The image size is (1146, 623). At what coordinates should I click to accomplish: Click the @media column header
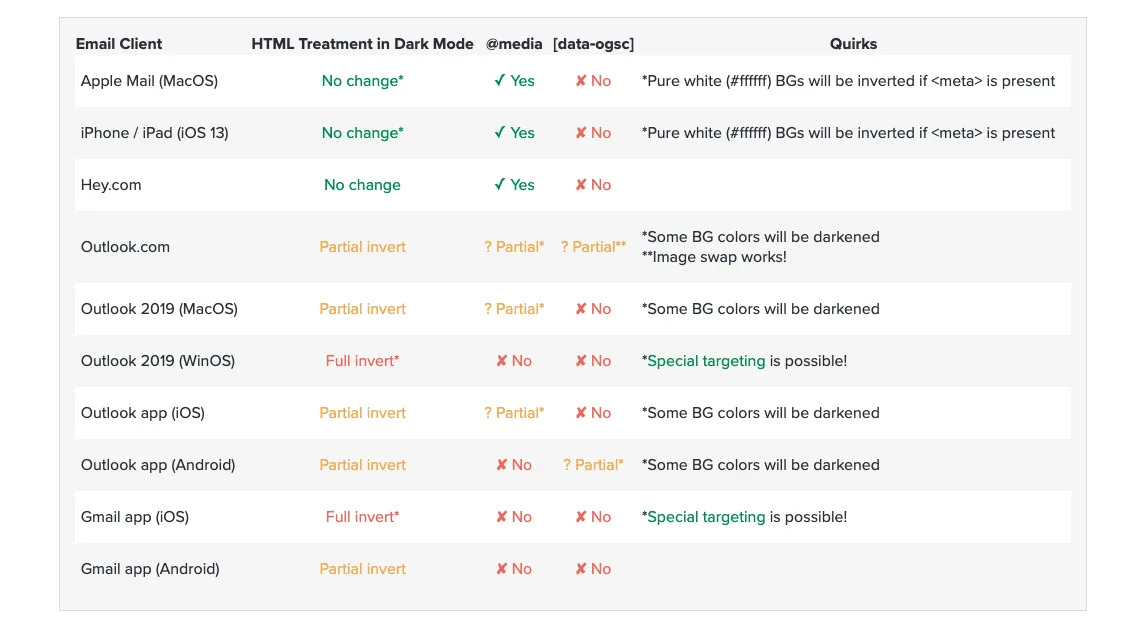click(x=514, y=44)
